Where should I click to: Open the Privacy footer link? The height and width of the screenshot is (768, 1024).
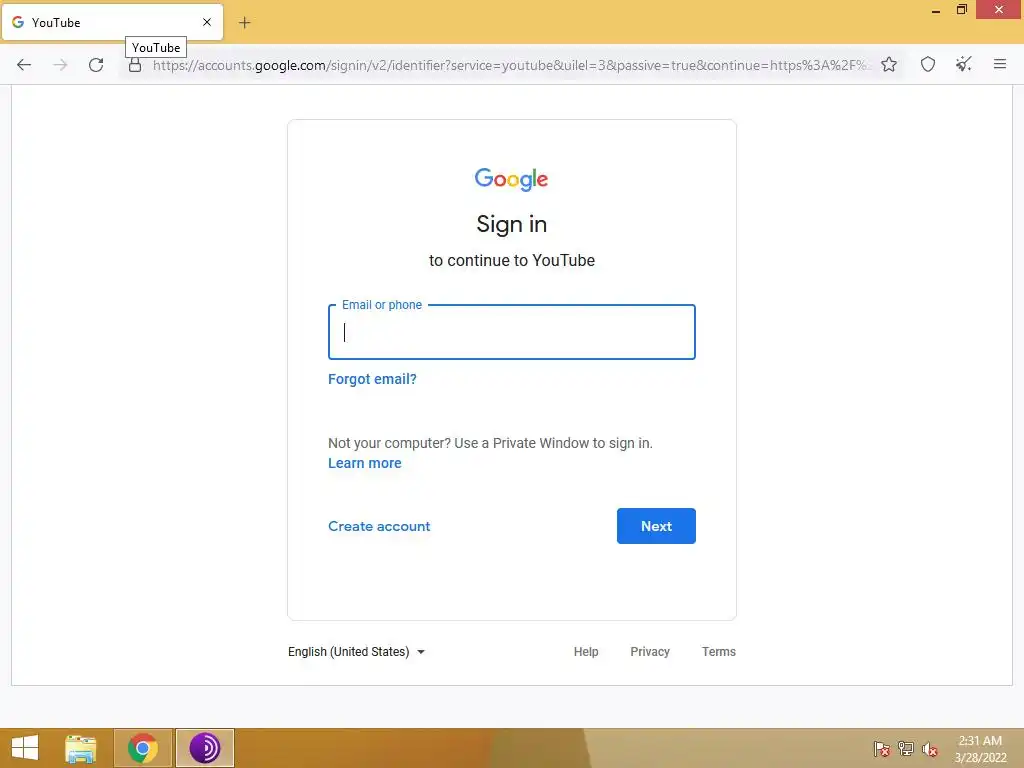click(x=650, y=652)
